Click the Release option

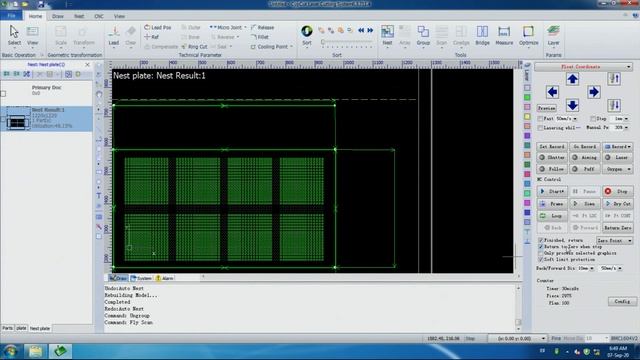point(262,27)
